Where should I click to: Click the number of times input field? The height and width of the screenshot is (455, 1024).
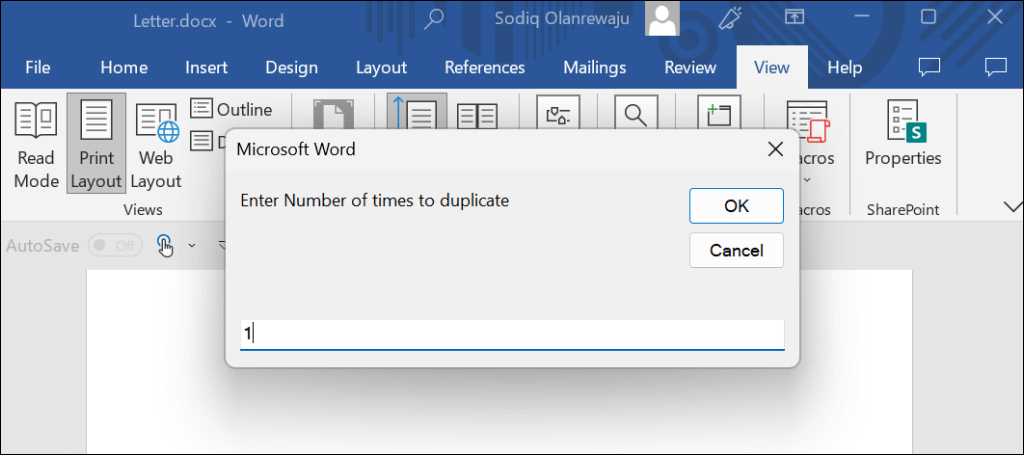(512, 333)
